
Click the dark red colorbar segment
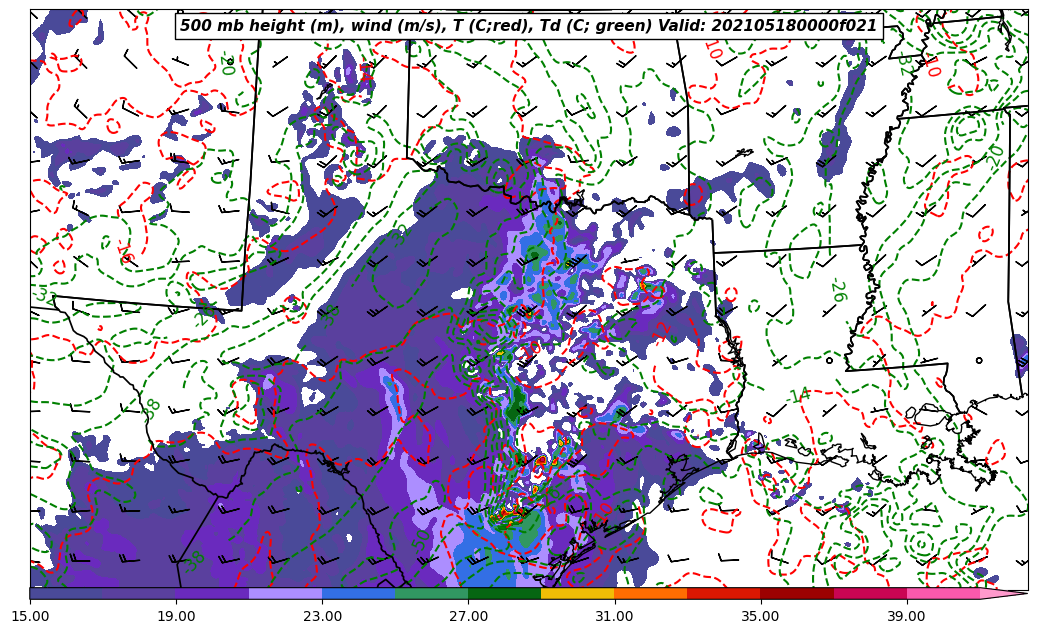point(796,593)
